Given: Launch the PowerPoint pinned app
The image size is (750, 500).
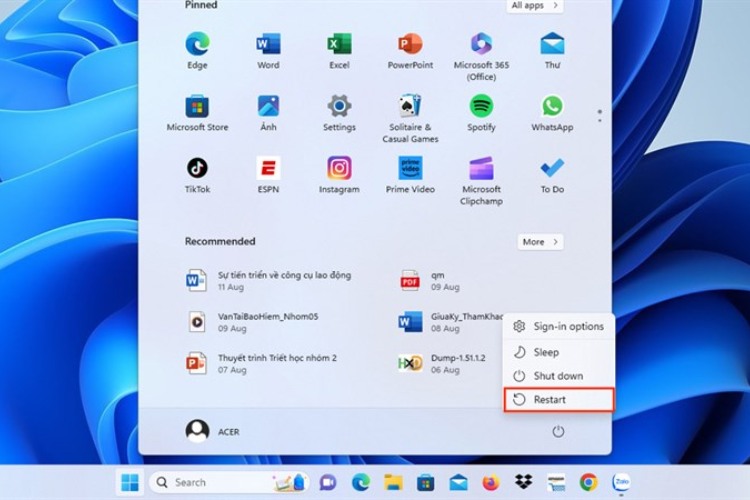Looking at the screenshot, I should [410, 45].
